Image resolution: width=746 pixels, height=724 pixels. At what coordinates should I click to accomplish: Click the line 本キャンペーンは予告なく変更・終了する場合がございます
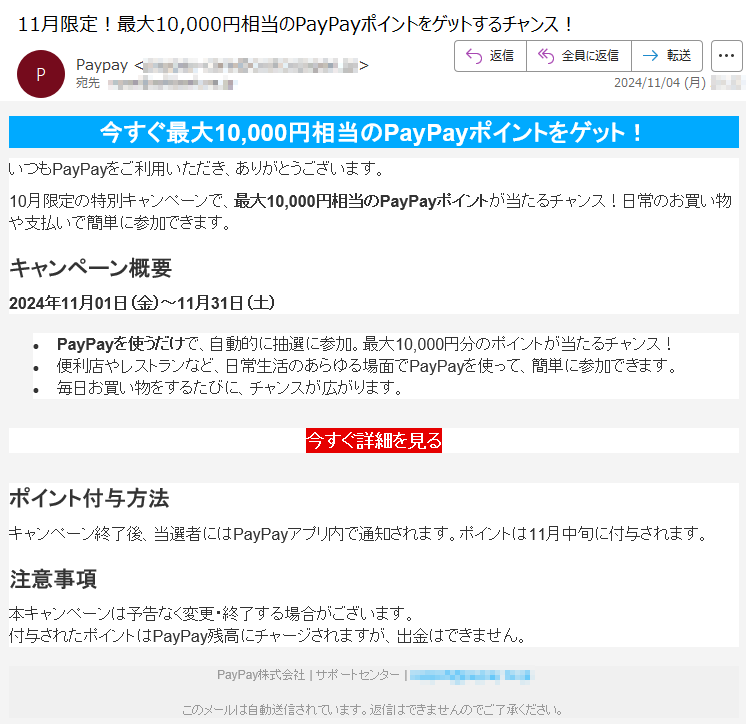click(212, 614)
